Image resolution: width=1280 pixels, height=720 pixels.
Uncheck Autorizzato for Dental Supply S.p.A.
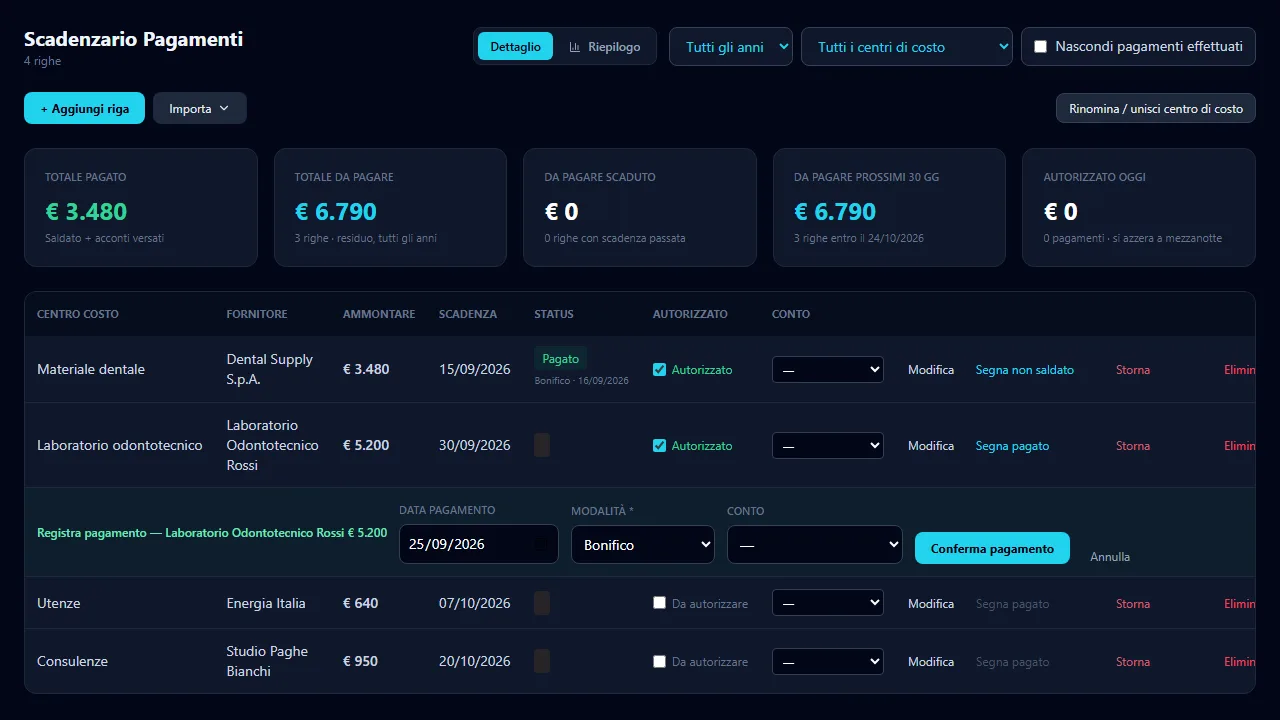[659, 369]
